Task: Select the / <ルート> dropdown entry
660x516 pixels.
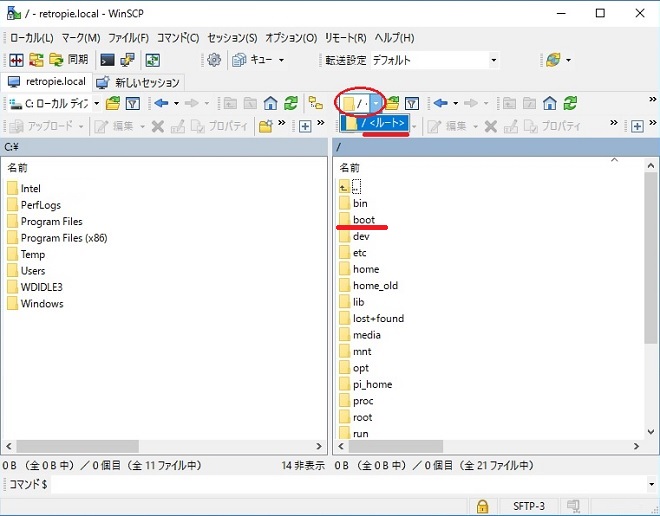Action: coord(375,123)
